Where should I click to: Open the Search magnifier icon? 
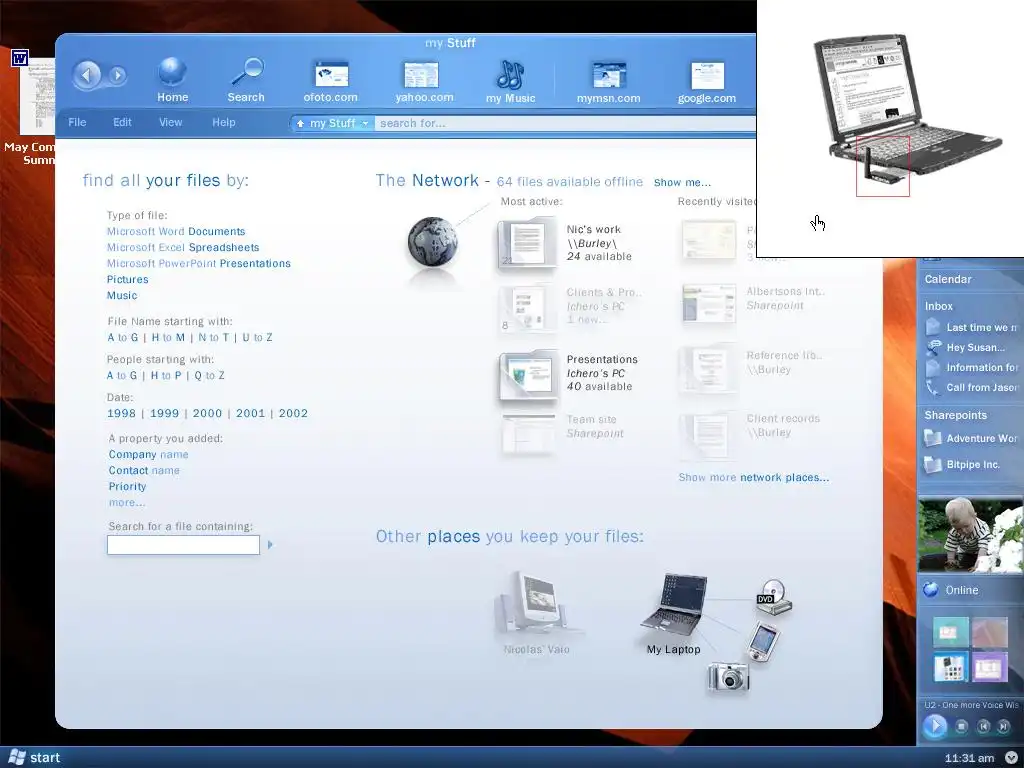246,80
